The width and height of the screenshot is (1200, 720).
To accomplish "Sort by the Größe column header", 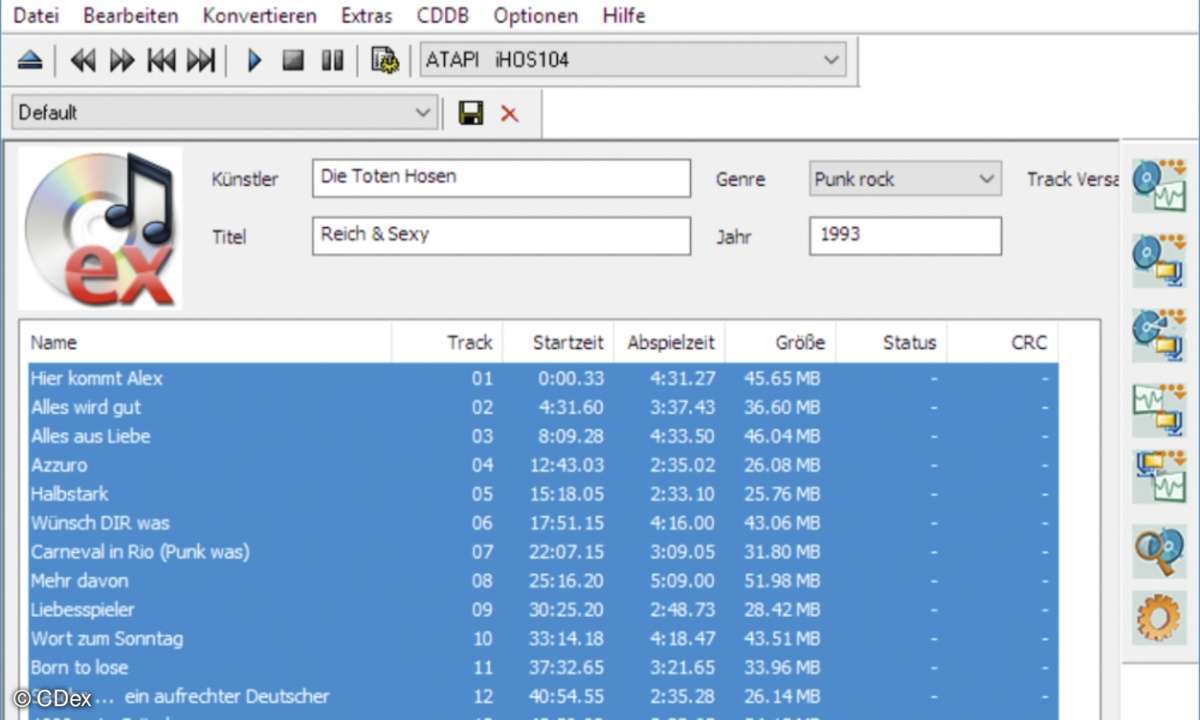I will 781,343.
